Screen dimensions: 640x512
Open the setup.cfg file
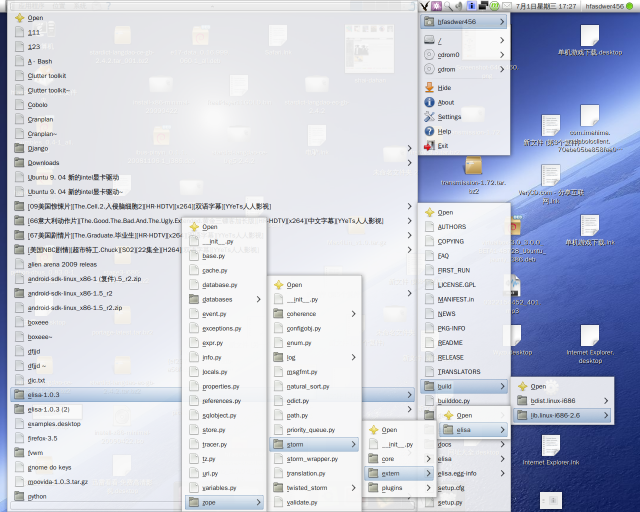click(x=451, y=488)
